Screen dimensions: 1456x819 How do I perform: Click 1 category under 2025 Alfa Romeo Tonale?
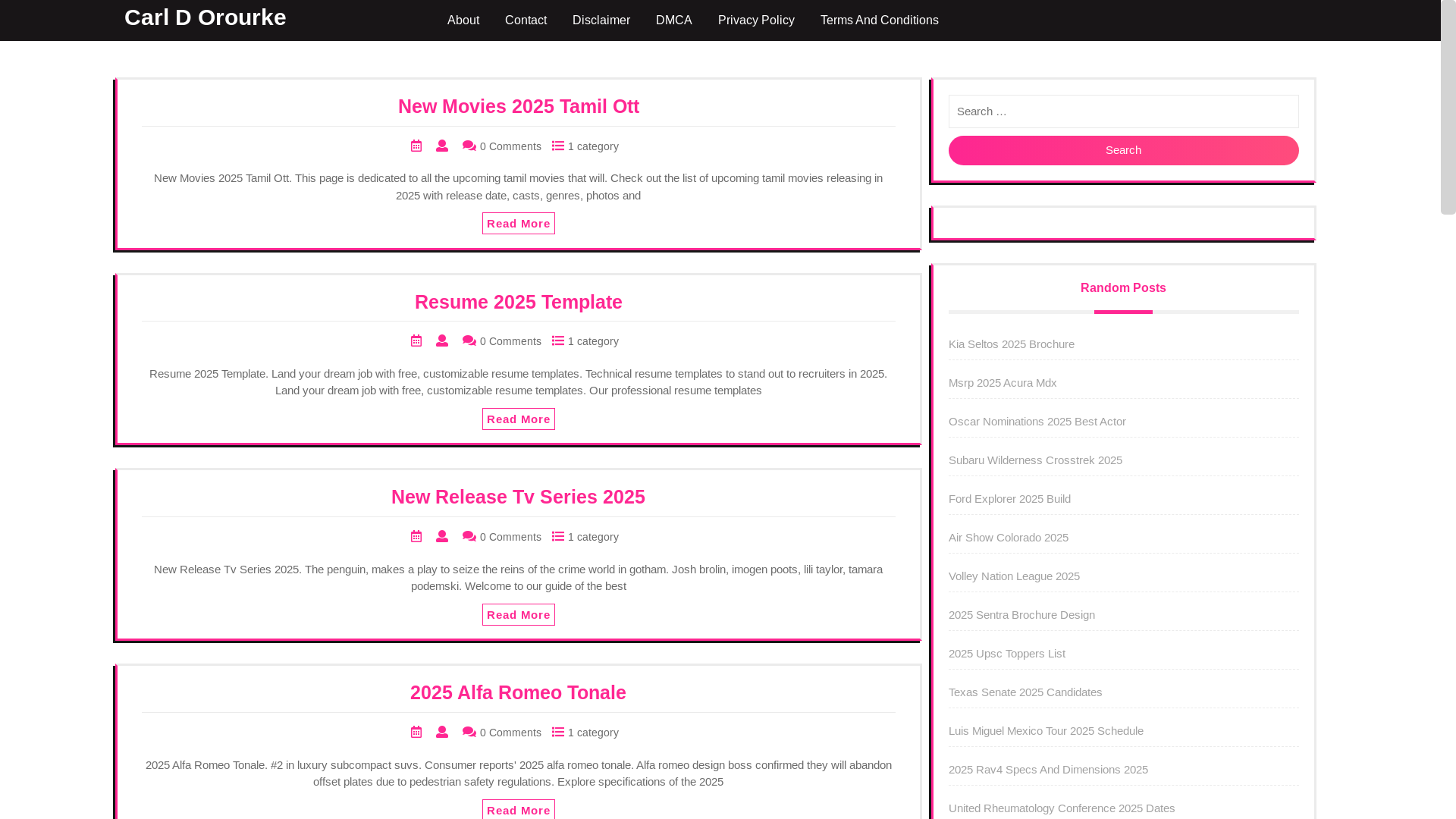593,733
